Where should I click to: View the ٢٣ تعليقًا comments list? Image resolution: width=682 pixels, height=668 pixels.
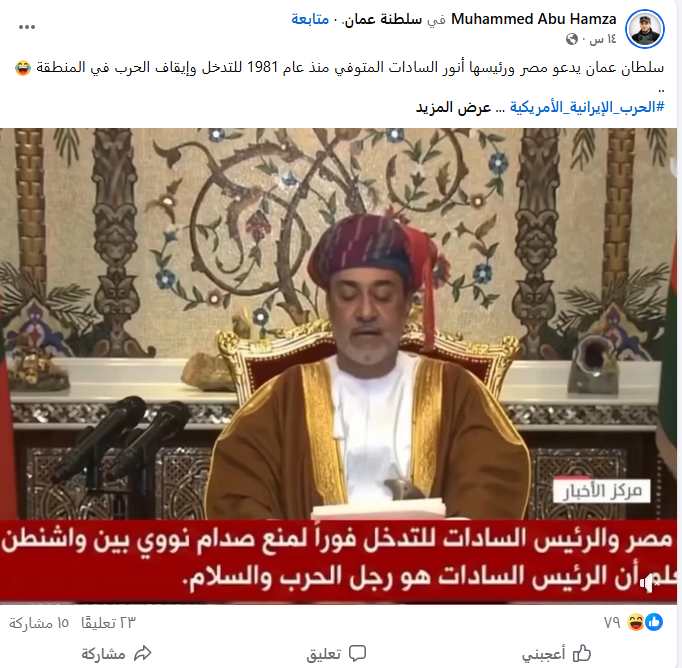pos(108,623)
